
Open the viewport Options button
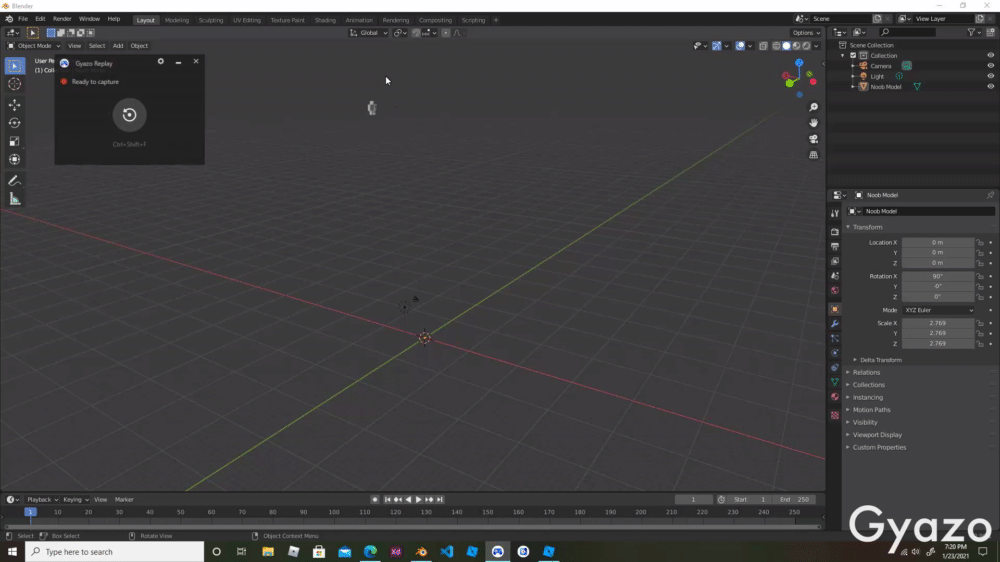[x=806, y=33]
